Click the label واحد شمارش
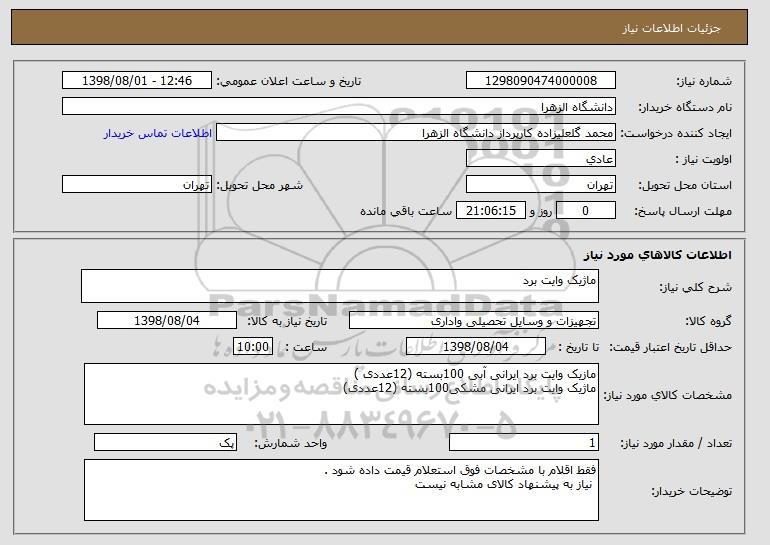Screen dimensions: 770x545 pos(291,444)
